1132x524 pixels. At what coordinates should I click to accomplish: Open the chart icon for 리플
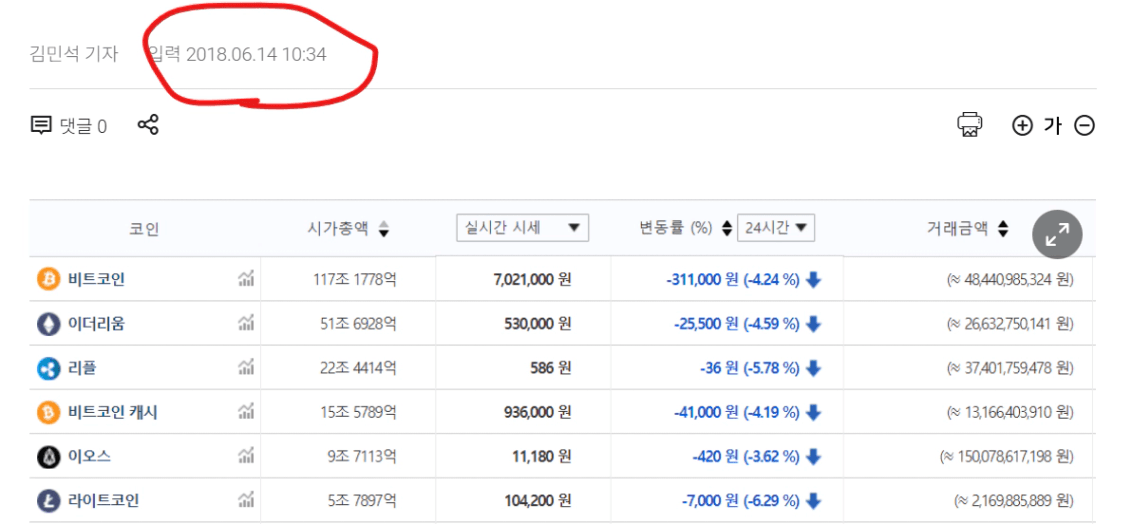pos(246,368)
